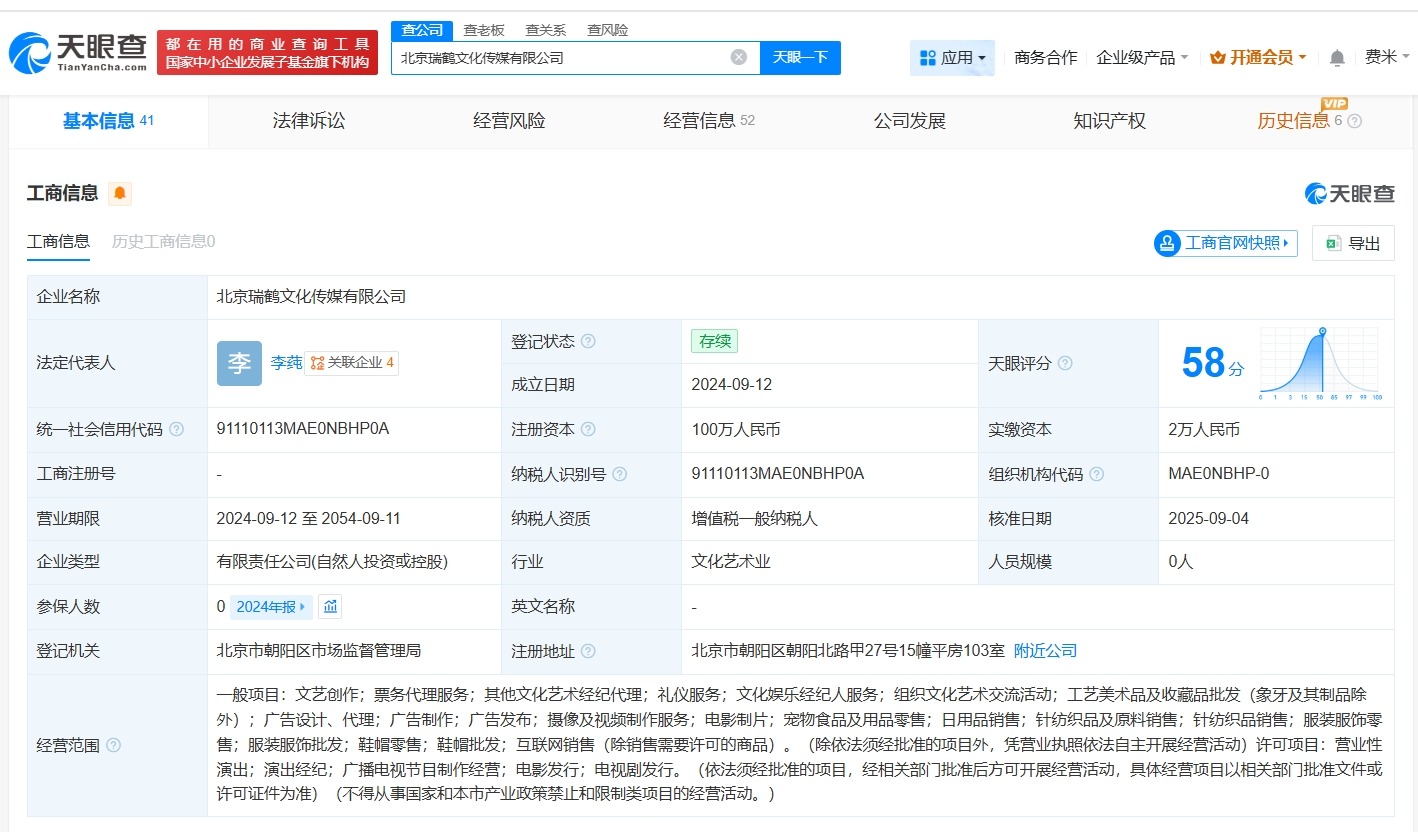Screen dimensions: 1418x832
Task: Switch to the 法律诉讼 tab
Action: pos(308,120)
